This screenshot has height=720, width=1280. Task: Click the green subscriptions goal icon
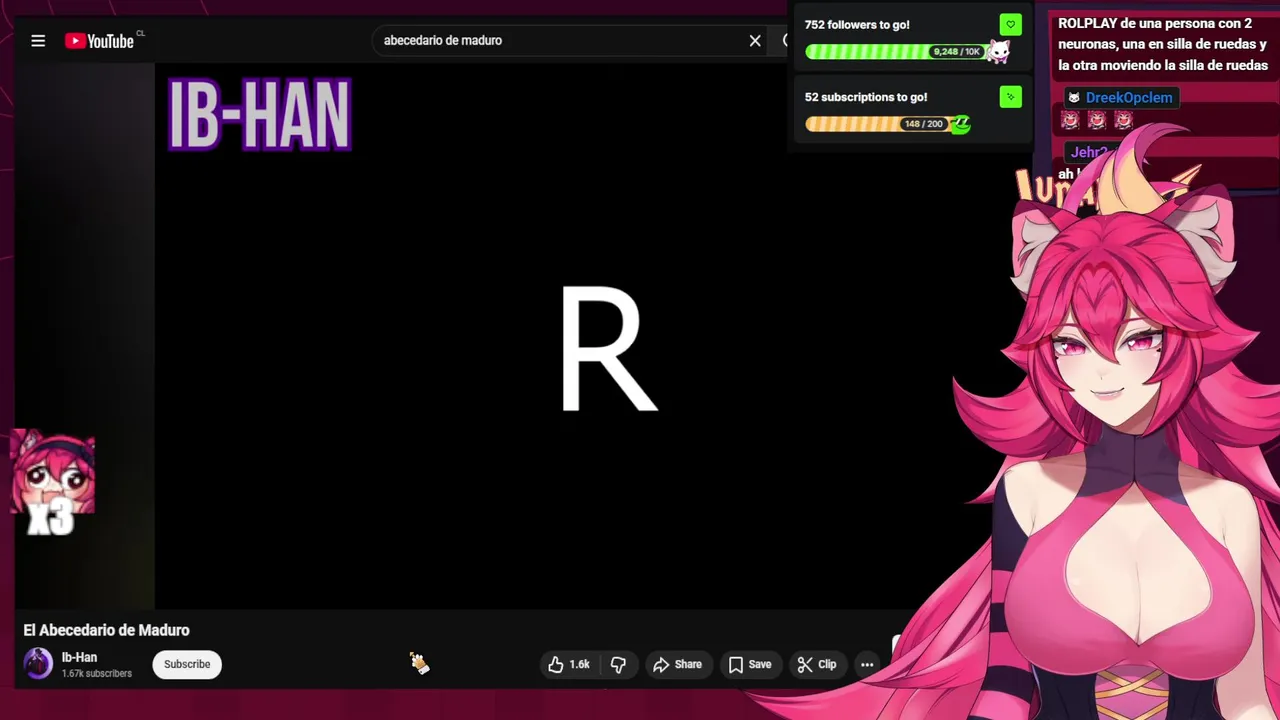click(x=1010, y=97)
